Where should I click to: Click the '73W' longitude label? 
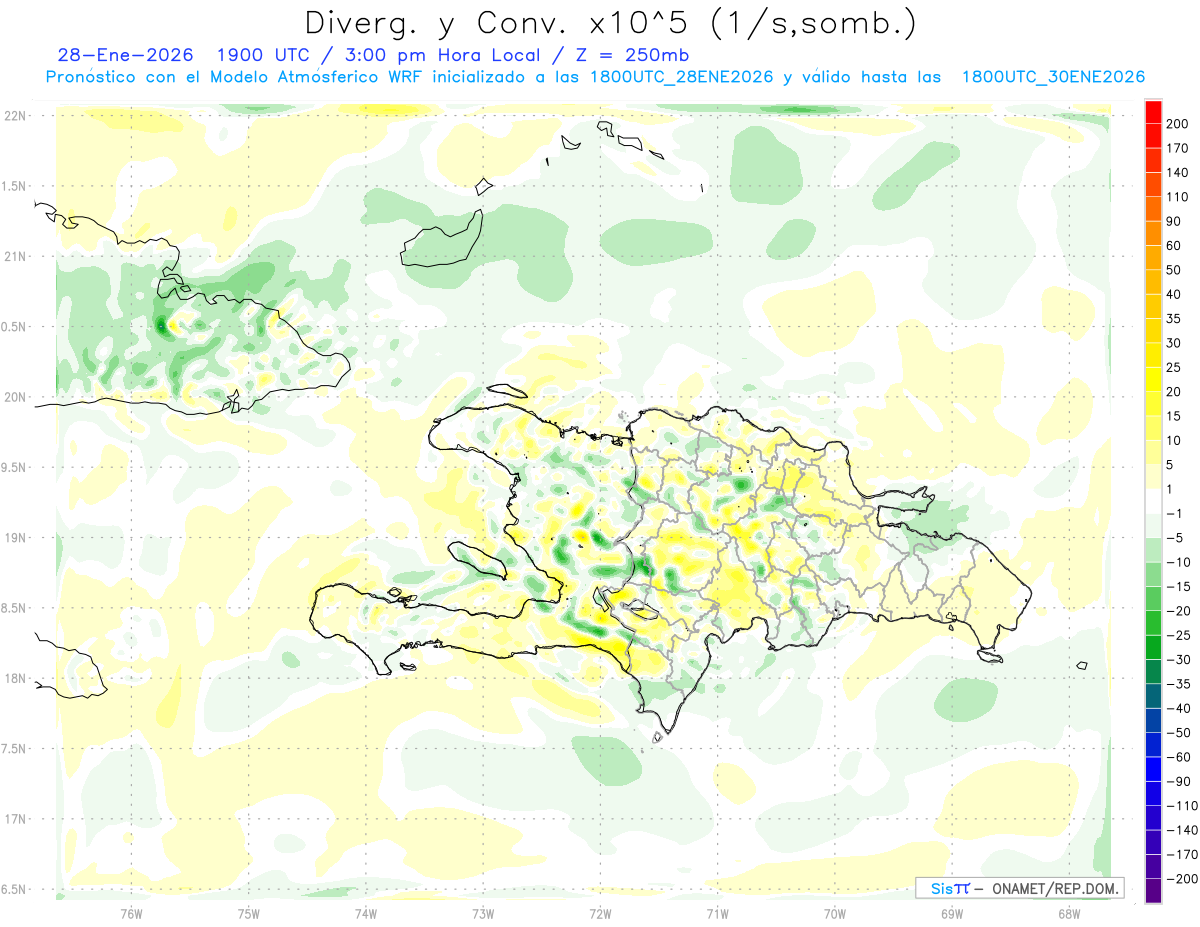[483, 914]
